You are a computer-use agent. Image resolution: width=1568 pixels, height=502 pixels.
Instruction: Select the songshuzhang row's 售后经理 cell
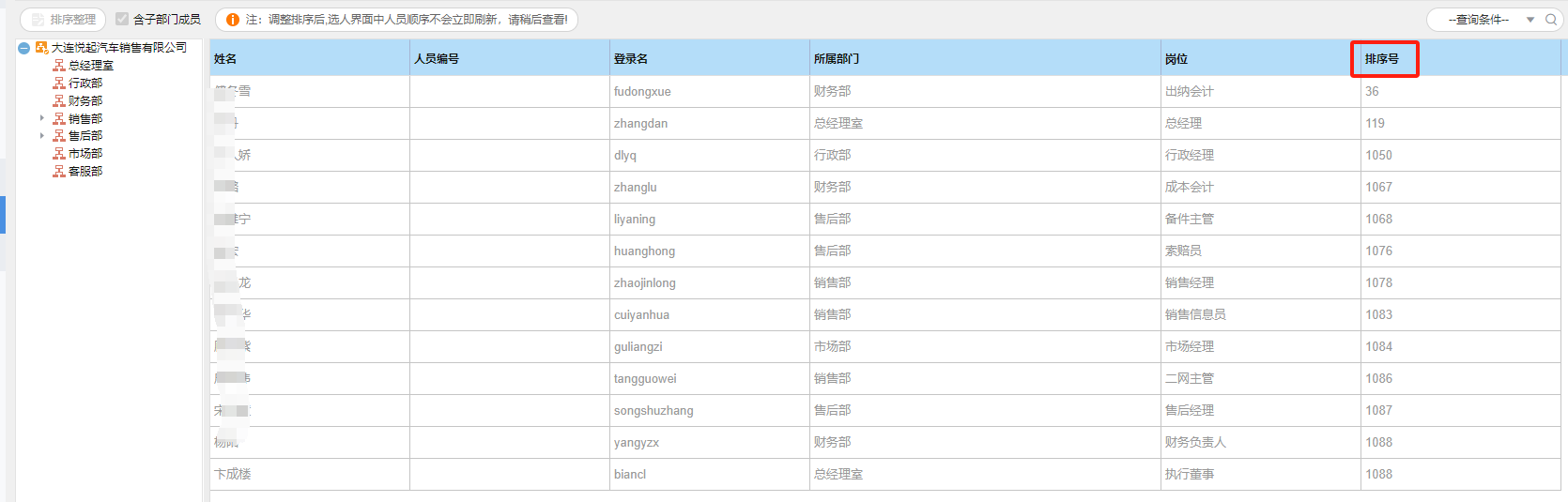tap(1190, 411)
